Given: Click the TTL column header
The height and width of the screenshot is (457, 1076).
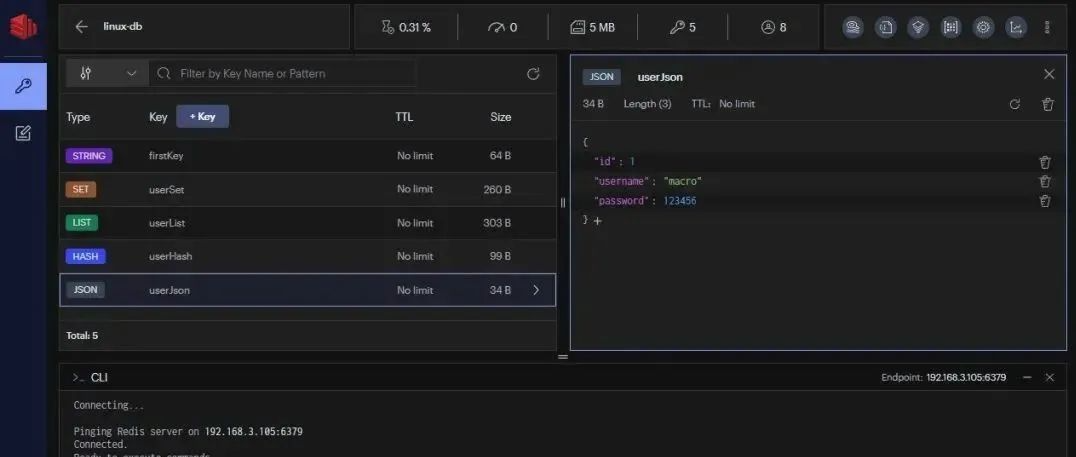Looking at the screenshot, I should [x=404, y=117].
